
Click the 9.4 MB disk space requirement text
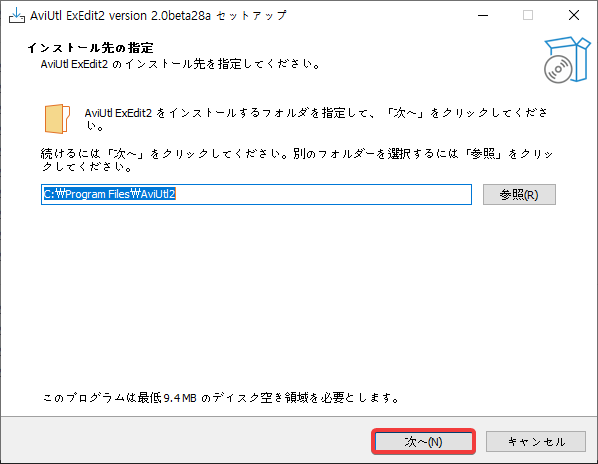(221, 398)
